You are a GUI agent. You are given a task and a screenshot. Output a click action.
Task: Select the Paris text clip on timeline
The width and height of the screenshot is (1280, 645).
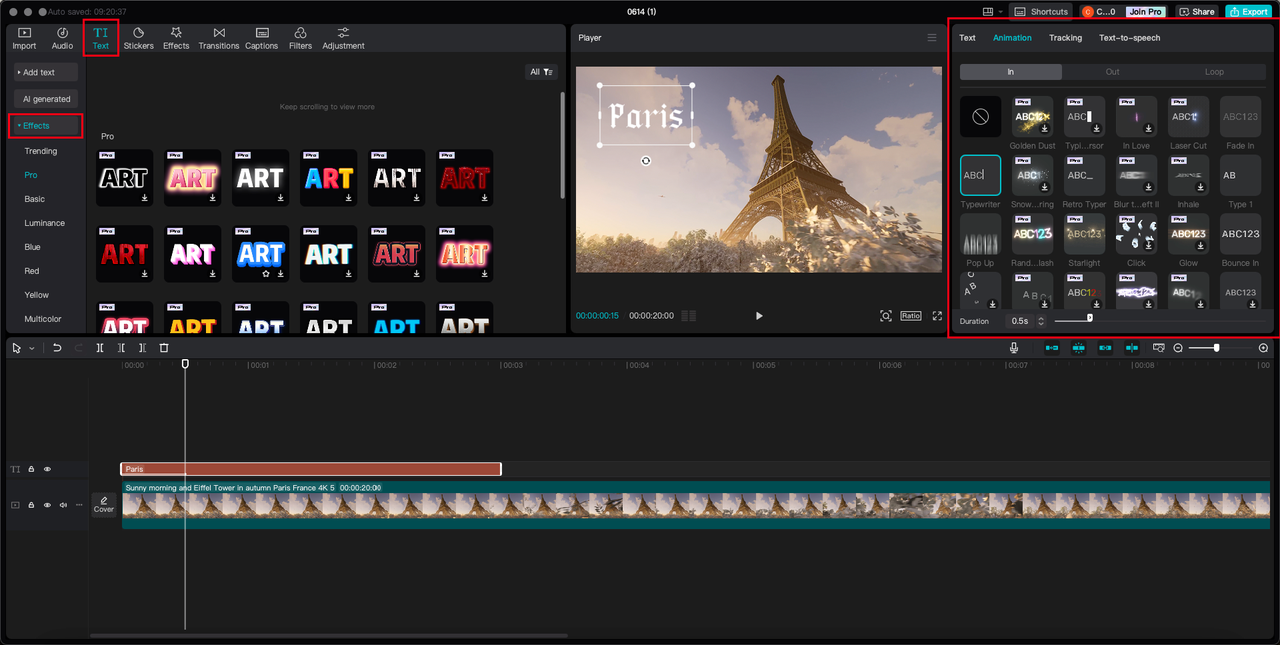click(311, 469)
